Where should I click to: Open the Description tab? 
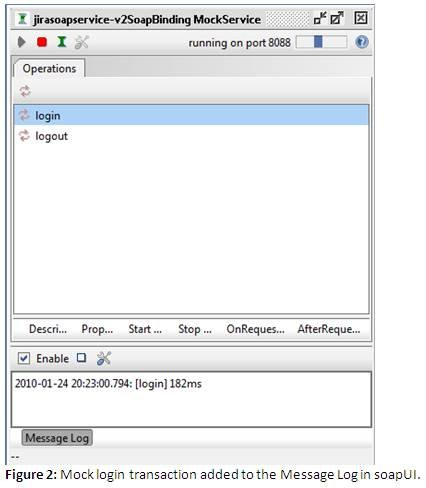pos(48,329)
